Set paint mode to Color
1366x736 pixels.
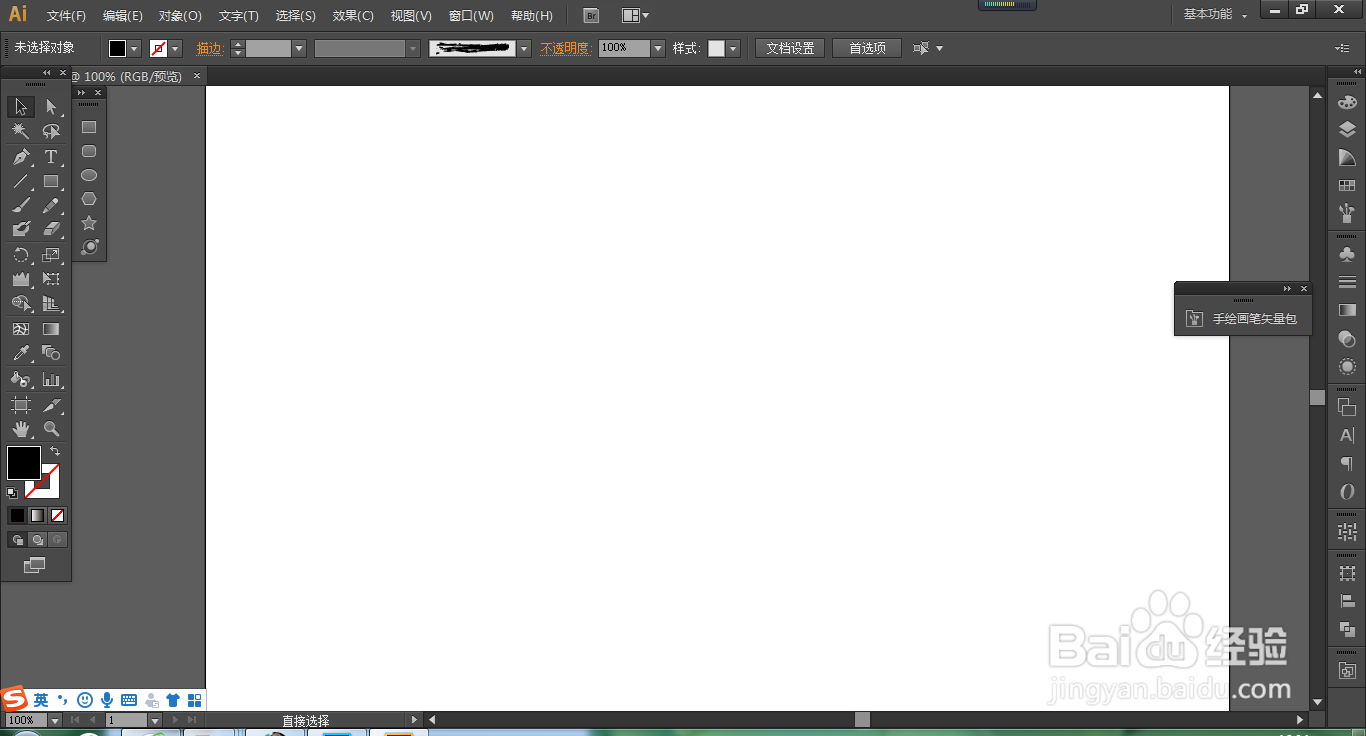coord(17,515)
